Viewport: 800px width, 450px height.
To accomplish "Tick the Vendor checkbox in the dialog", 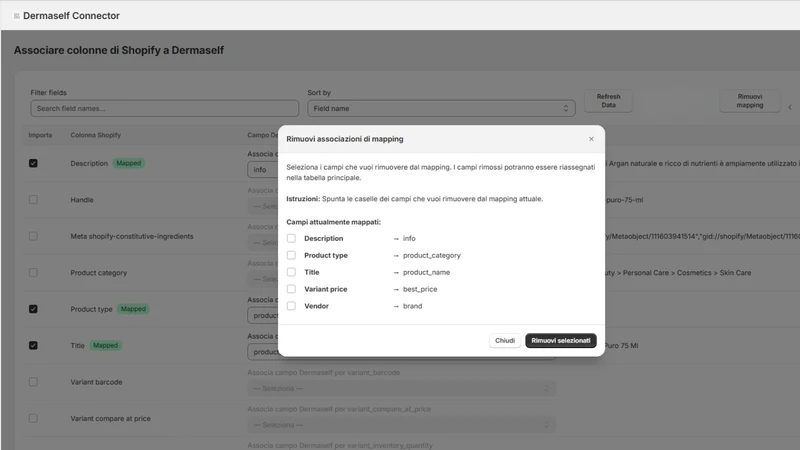I will coord(291,306).
